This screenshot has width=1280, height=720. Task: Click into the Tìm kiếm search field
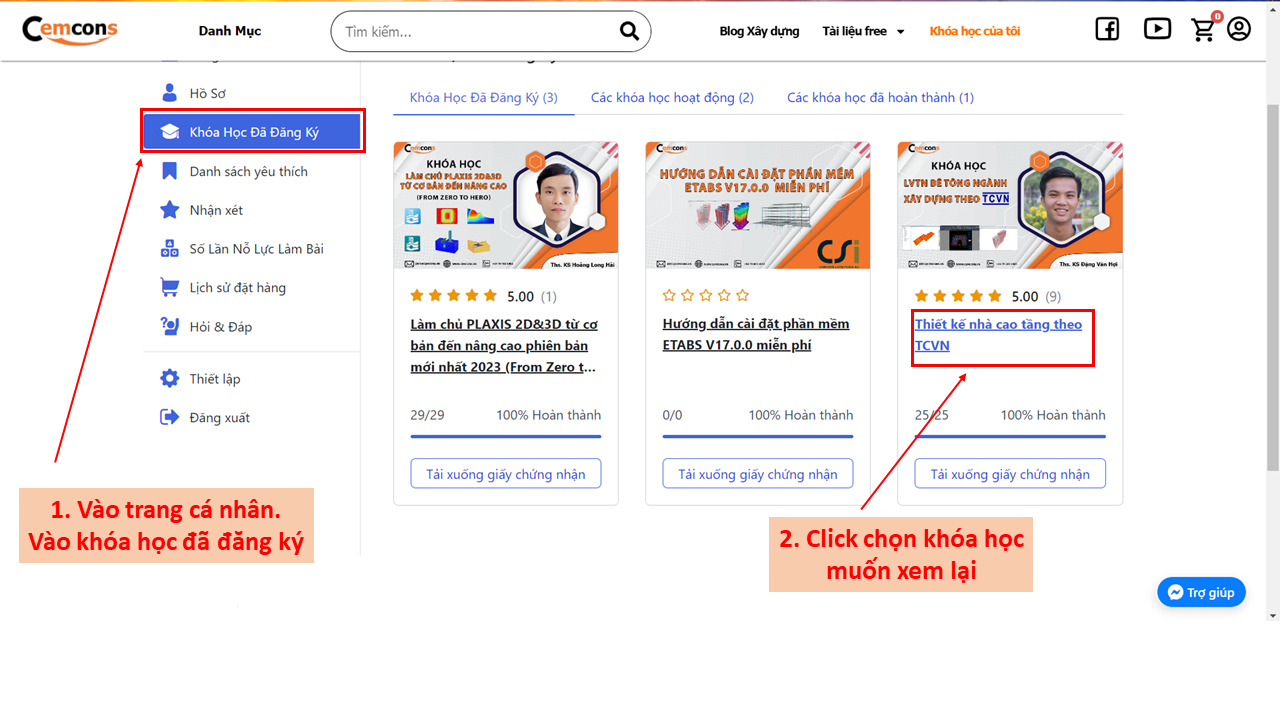[475, 32]
